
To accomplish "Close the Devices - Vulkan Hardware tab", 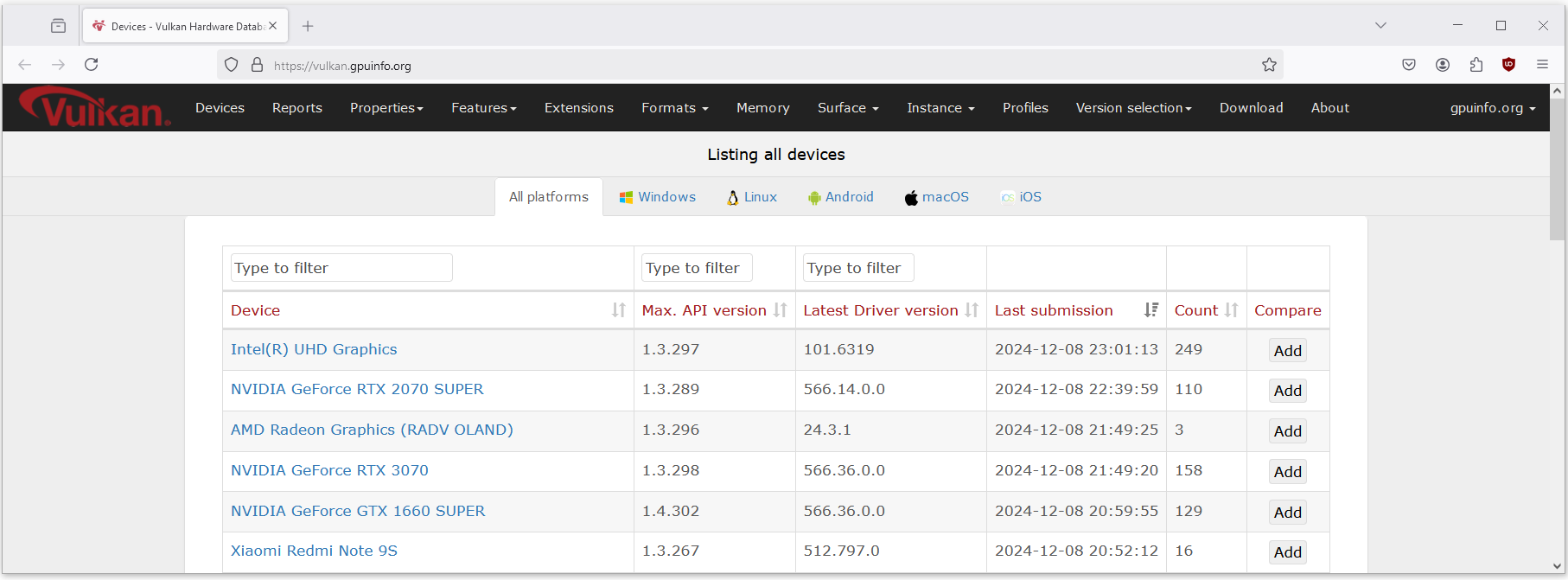I will 273,26.
